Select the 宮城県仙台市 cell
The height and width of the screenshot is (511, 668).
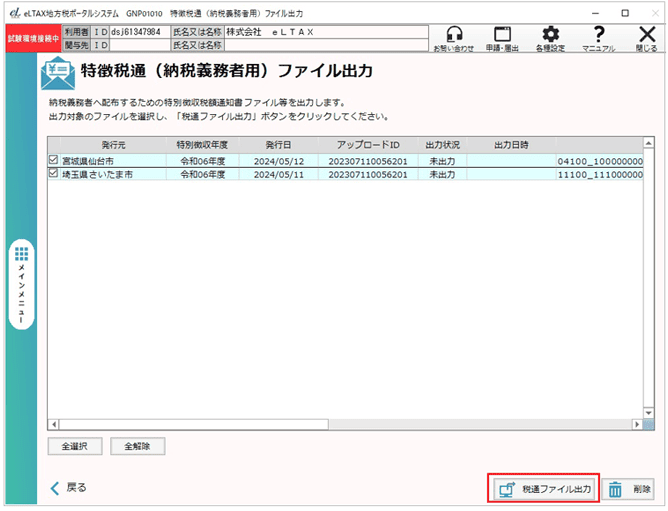(x=113, y=161)
